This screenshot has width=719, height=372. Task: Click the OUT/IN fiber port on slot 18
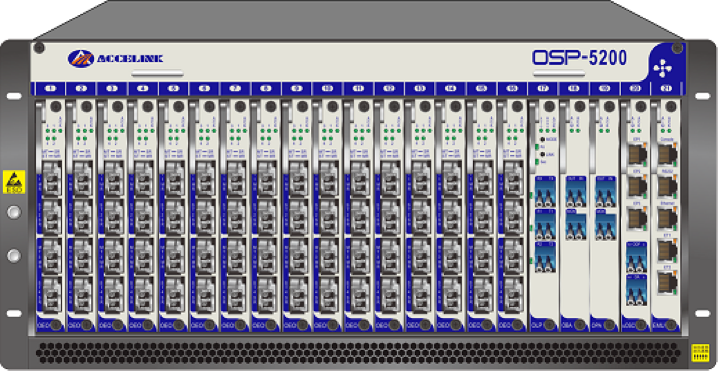pos(576,191)
